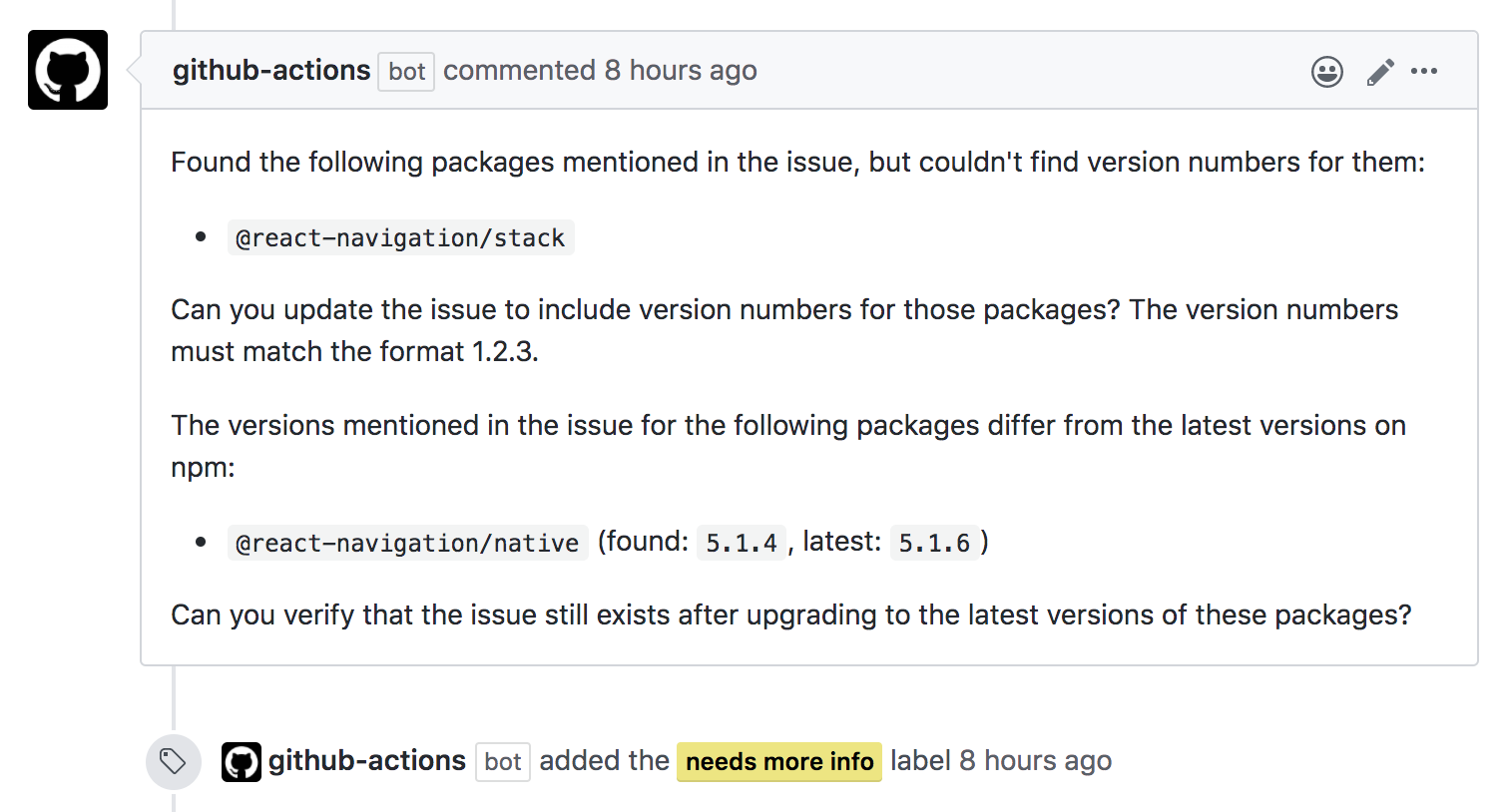This screenshot has width=1511, height=812.
Task: Open the github-actions link in the label event
Action: coord(366,761)
